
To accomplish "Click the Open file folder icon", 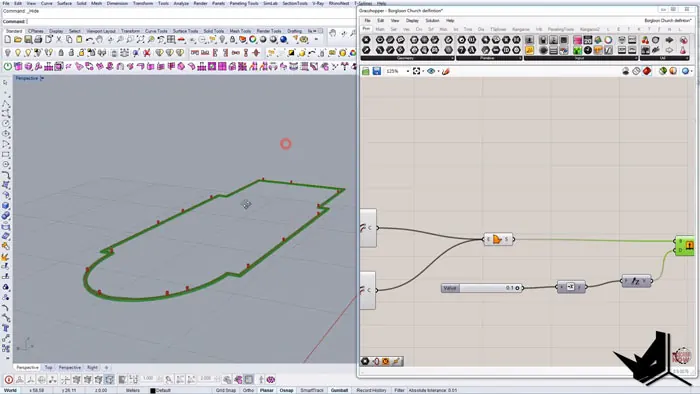I will [18, 40].
